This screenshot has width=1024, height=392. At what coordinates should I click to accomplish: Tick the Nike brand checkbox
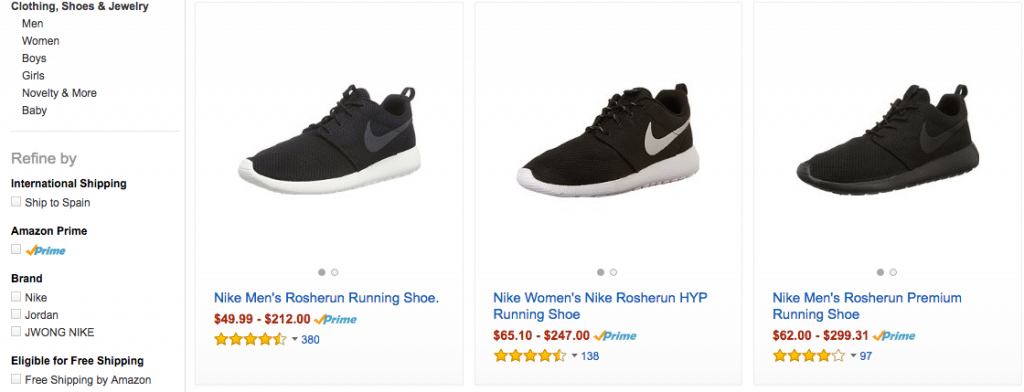(16, 297)
